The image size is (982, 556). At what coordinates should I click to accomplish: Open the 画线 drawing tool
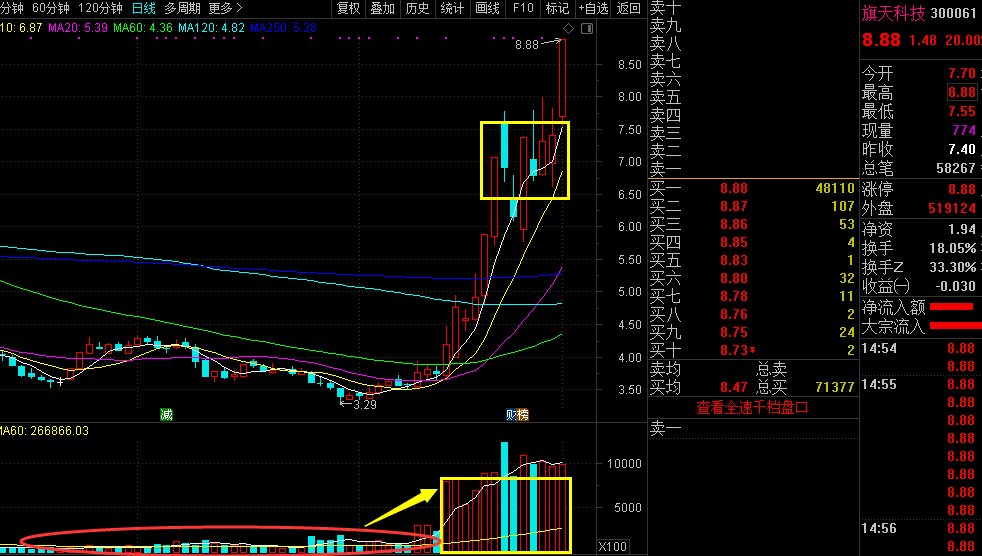tap(487, 9)
